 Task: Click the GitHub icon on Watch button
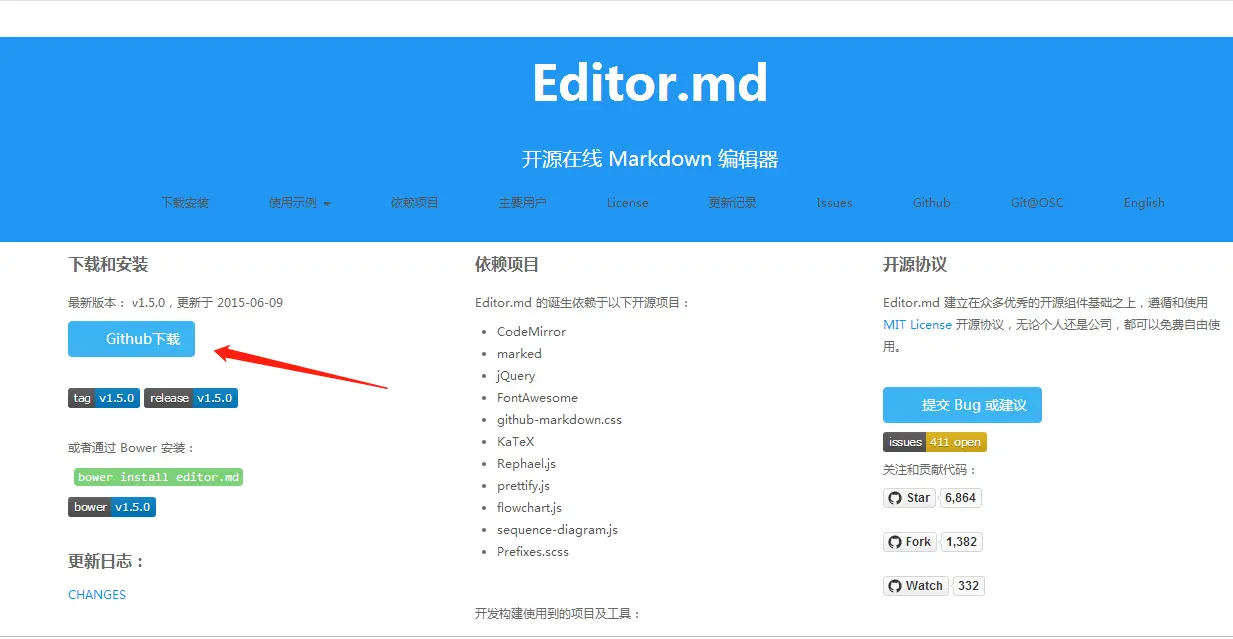pos(895,586)
